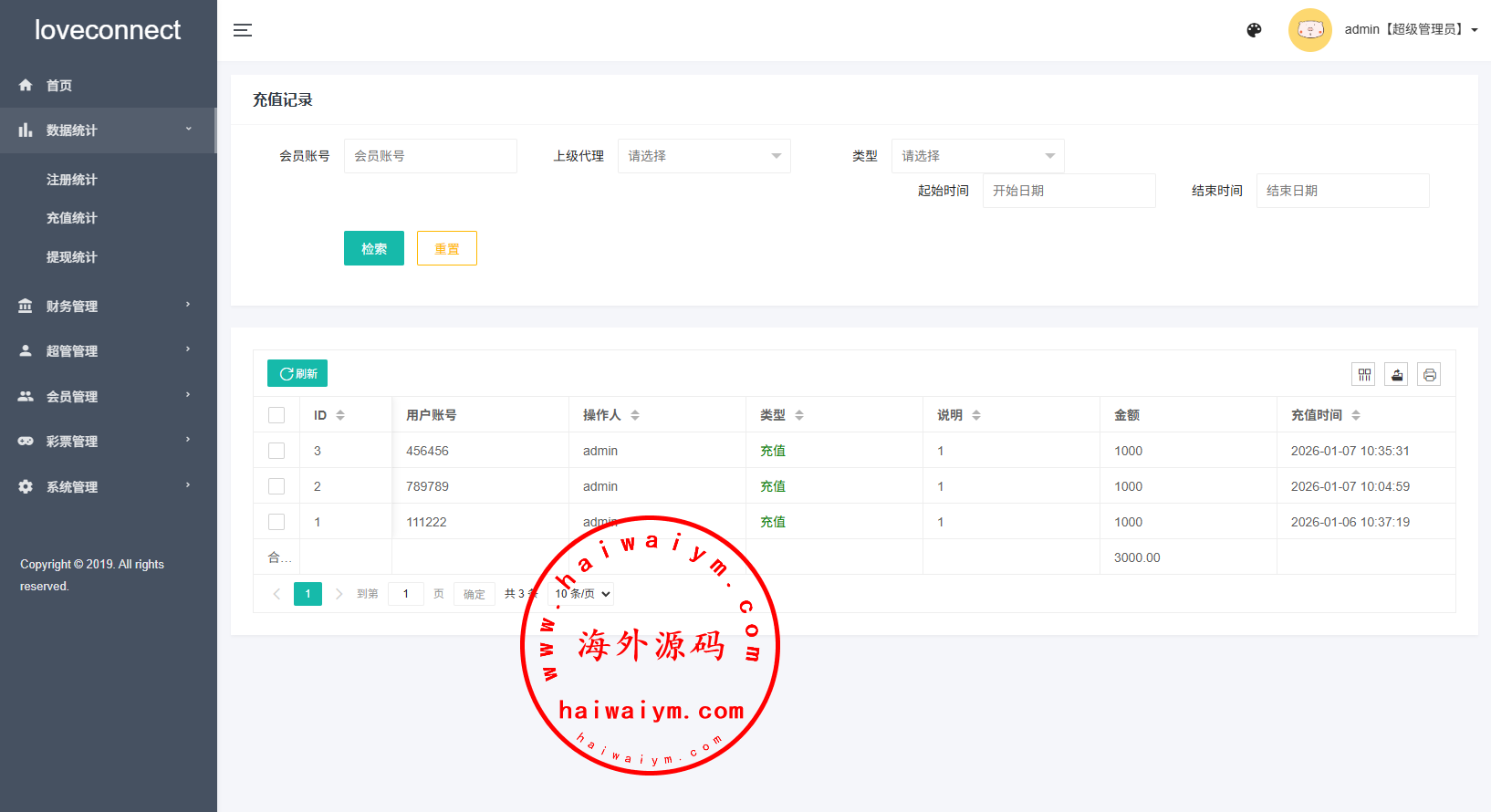Click the admin avatar image
The image size is (1491, 812).
pos(1309,30)
